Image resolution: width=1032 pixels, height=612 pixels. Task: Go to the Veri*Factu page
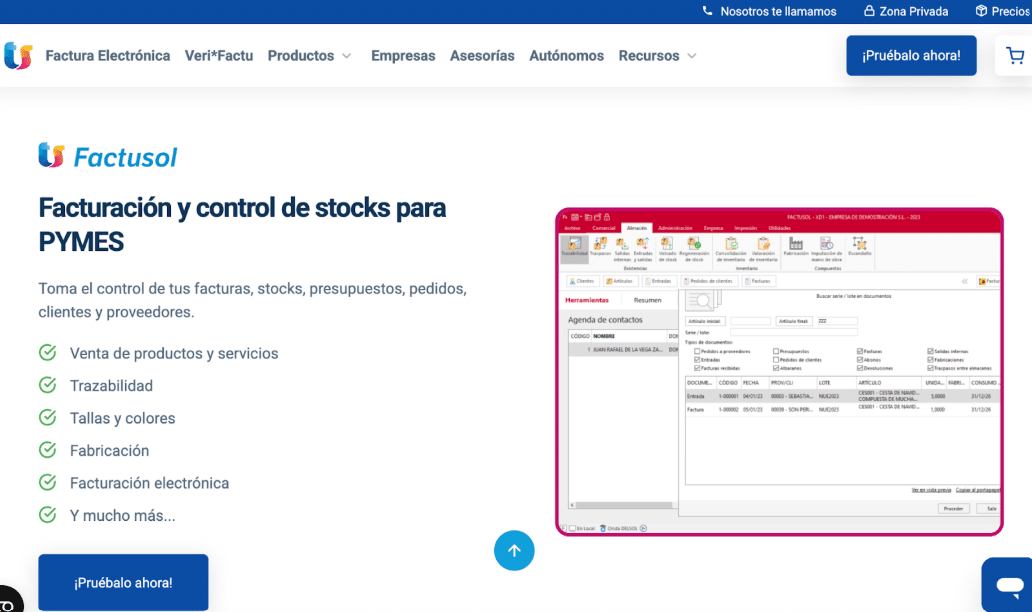(x=219, y=56)
